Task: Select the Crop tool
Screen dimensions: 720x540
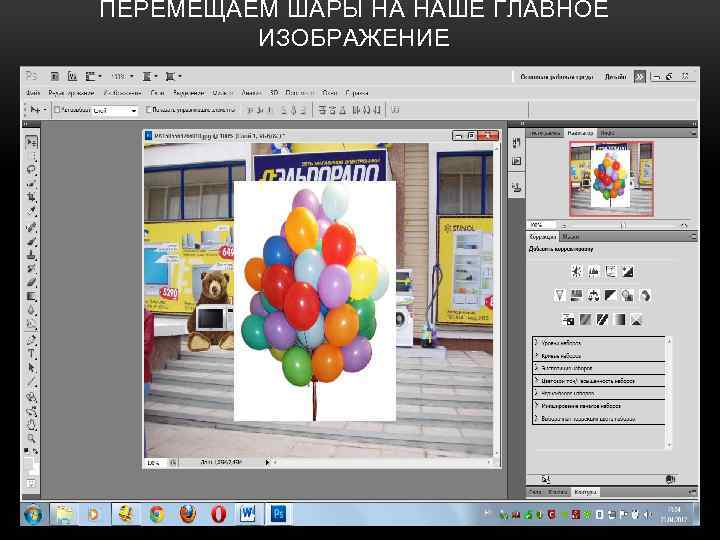Action: [31, 198]
